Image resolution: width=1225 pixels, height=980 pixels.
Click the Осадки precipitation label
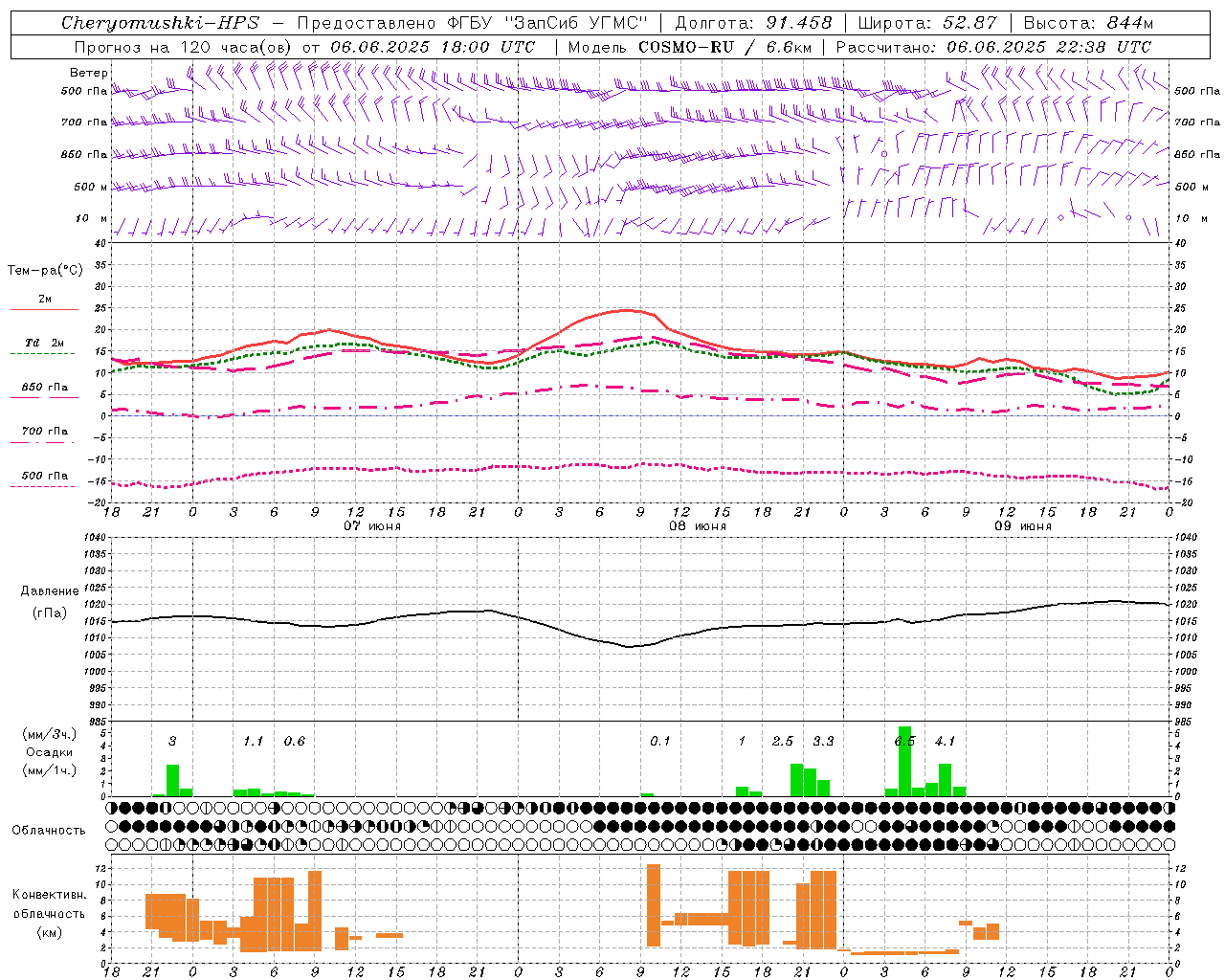tap(50, 752)
